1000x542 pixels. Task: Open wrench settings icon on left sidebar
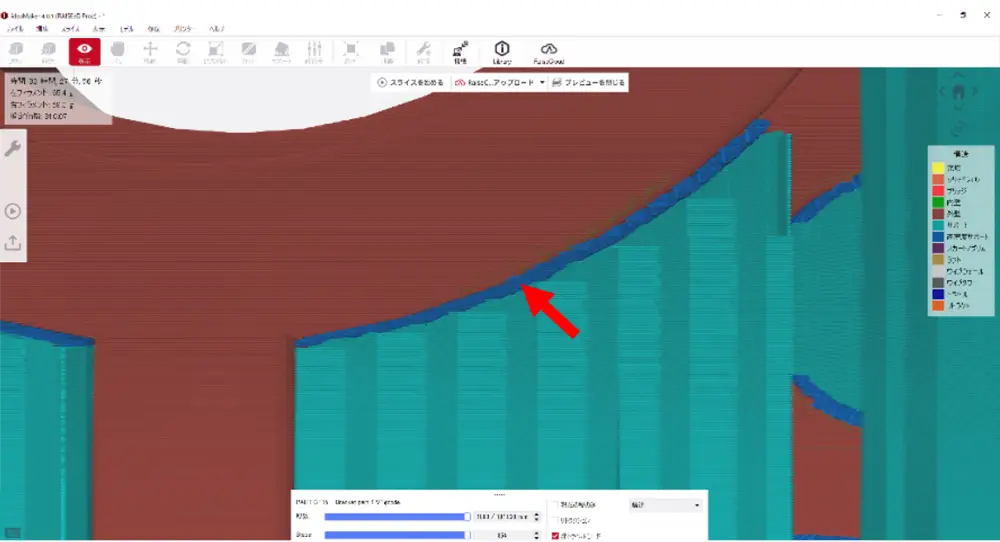pos(13,149)
